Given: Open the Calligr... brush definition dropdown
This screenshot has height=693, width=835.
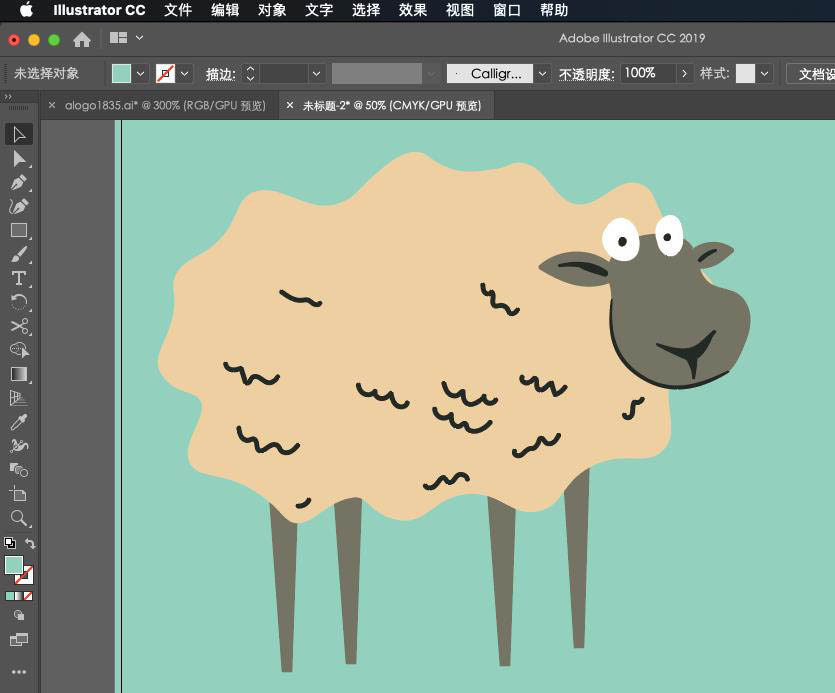Looking at the screenshot, I should (x=542, y=74).
